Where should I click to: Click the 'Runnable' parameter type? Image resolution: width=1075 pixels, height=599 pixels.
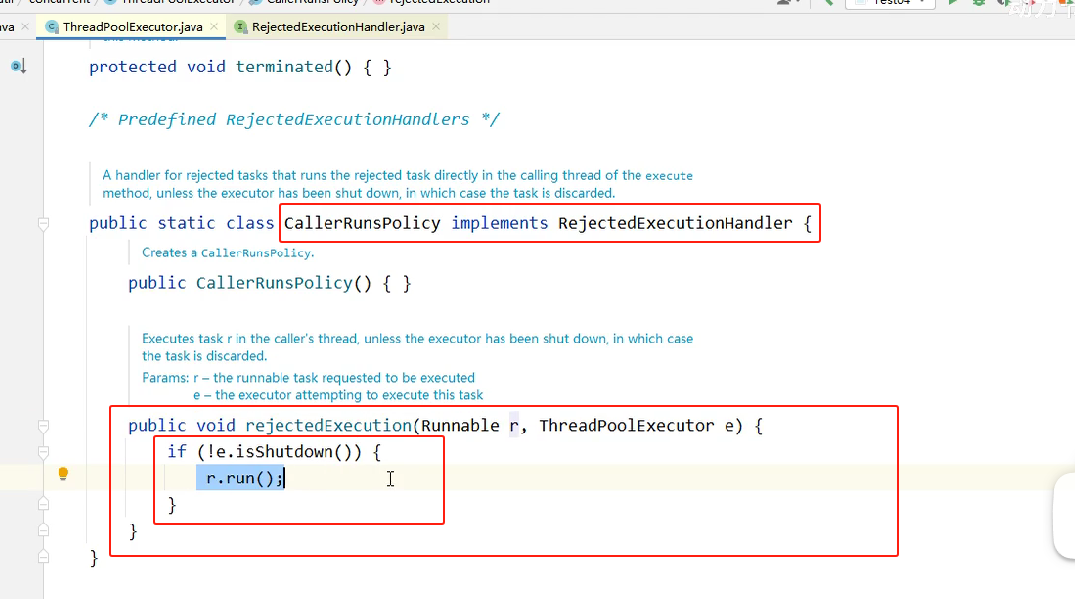tap(460, 426)
